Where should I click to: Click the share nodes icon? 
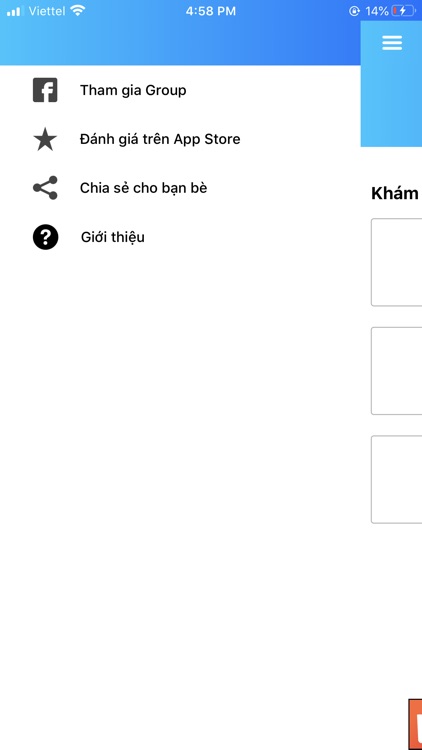click(45, 188)
